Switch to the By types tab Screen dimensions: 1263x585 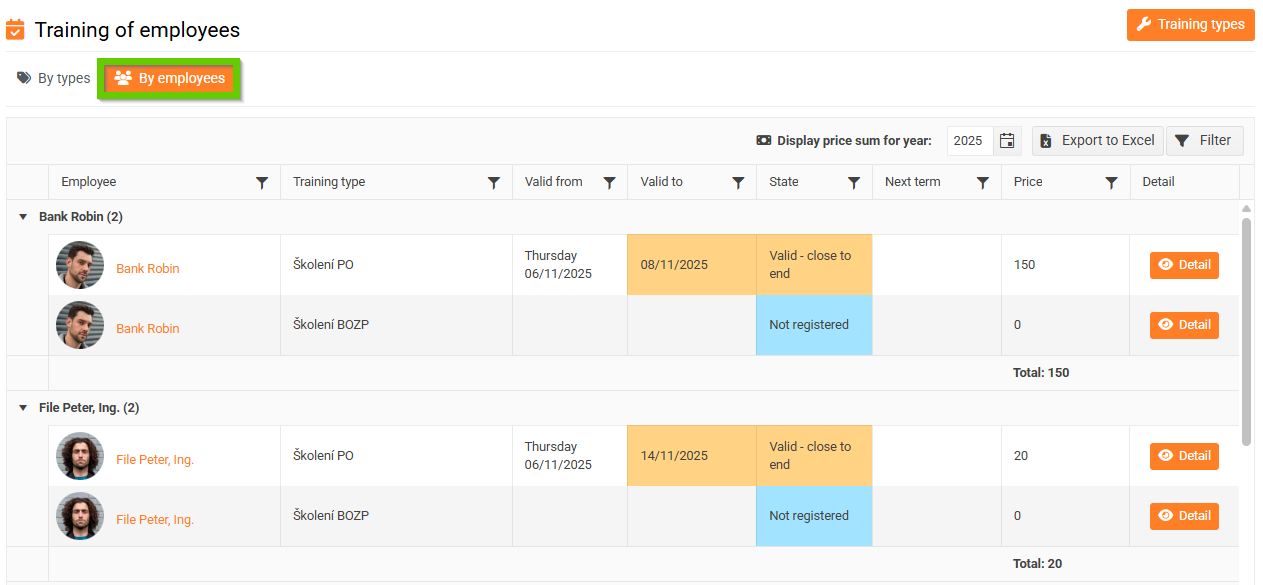click(54, 78)
